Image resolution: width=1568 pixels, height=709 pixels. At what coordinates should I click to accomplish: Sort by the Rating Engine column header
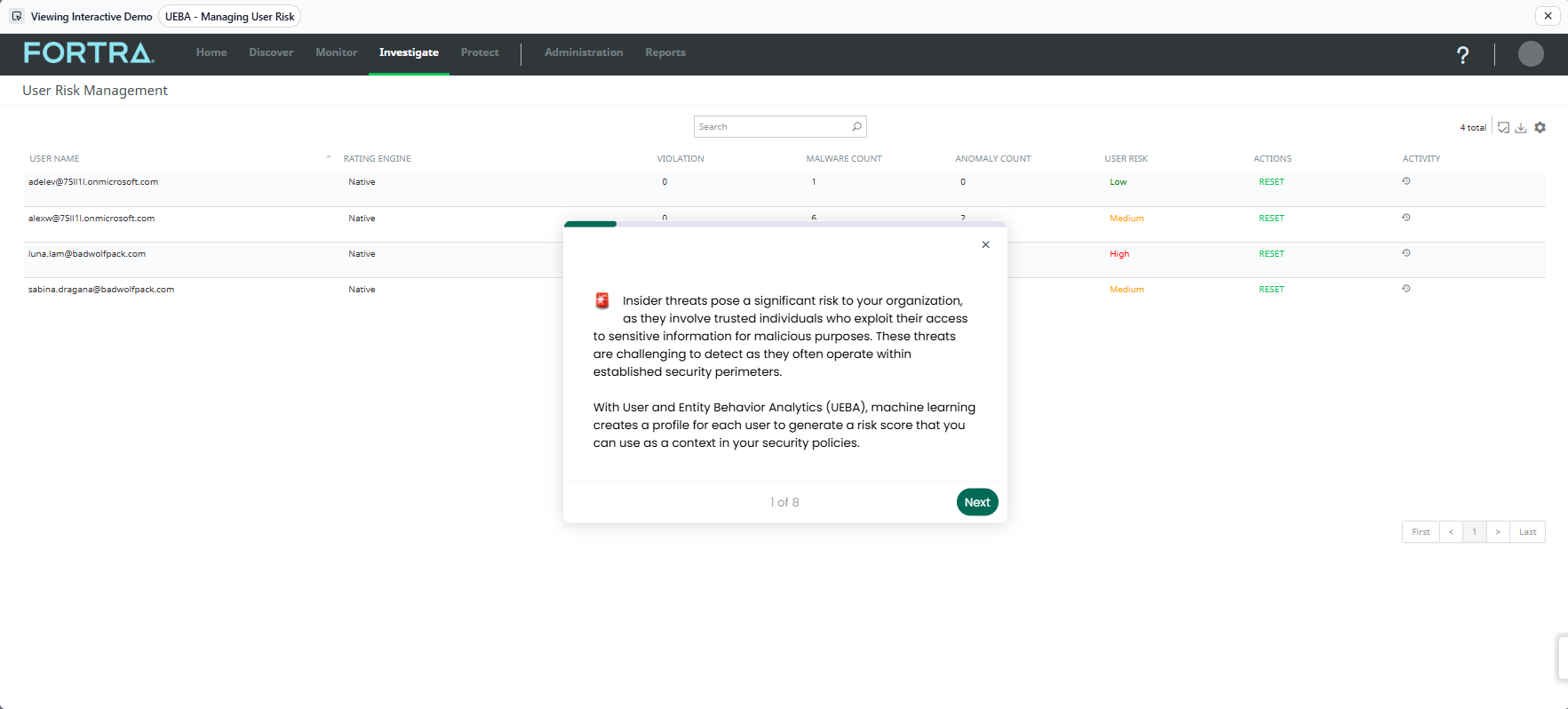(x=377, y=159)
